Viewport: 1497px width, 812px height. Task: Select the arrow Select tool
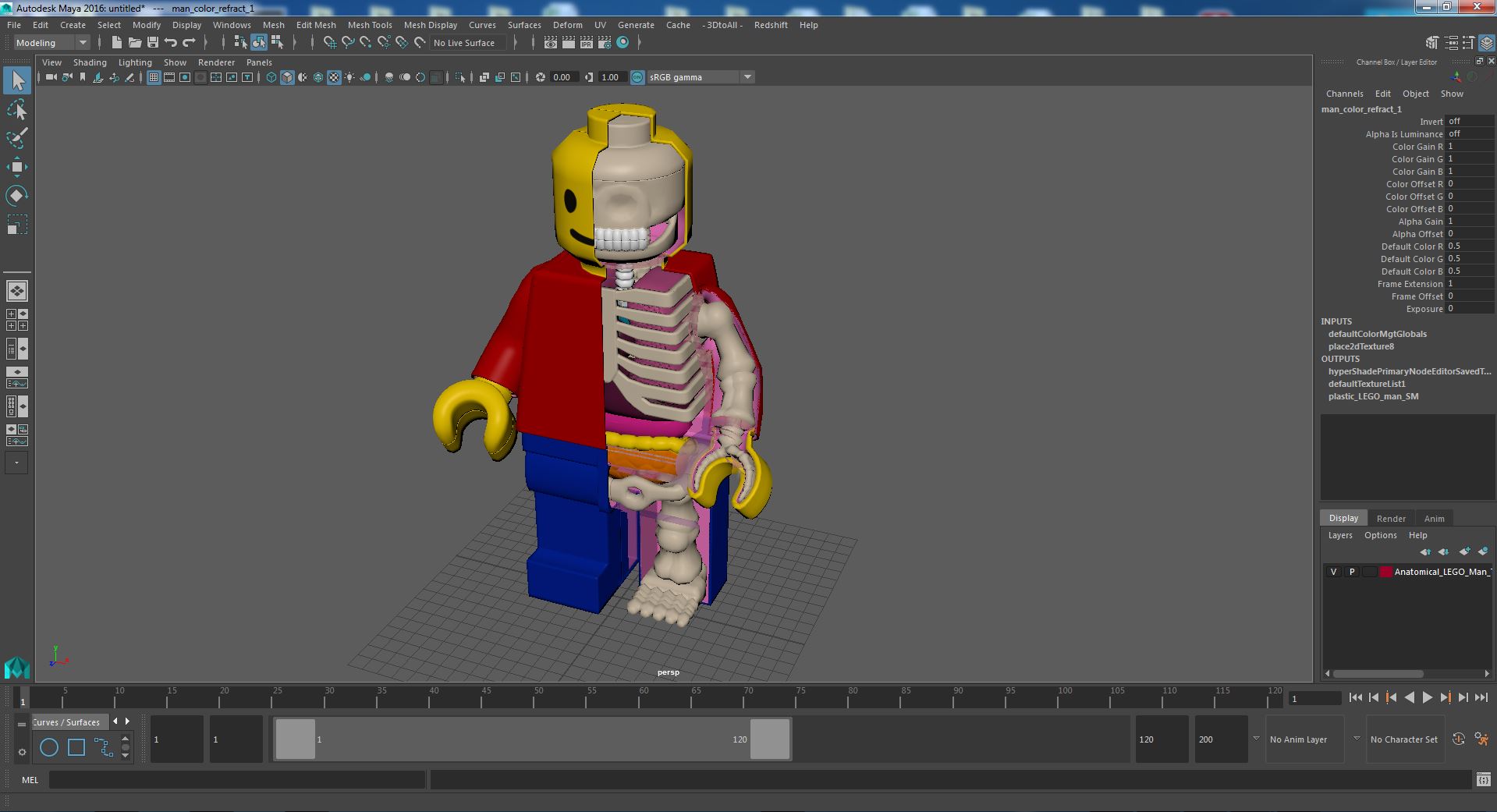coord(17,80)
